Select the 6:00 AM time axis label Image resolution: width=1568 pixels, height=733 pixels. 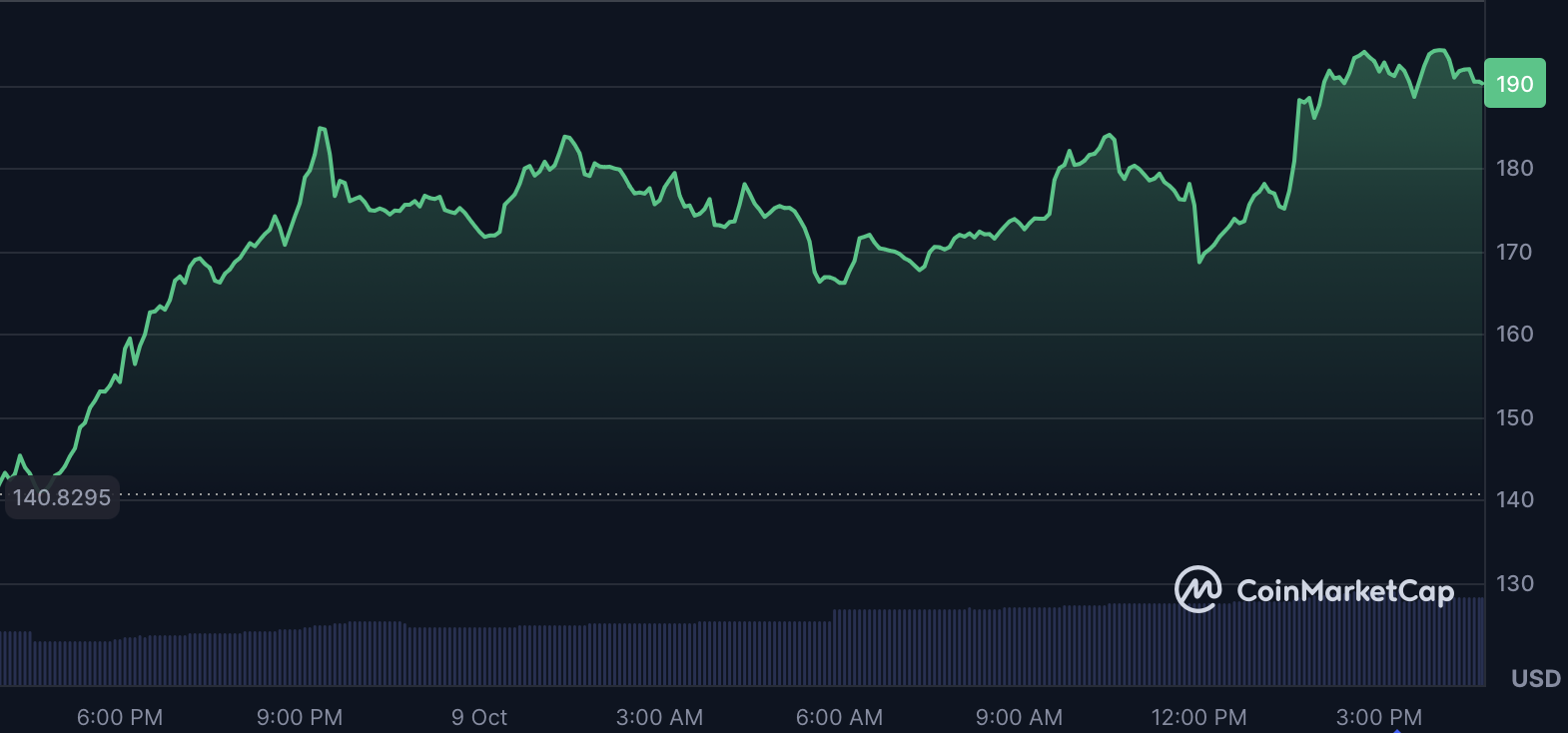[839, 717]
